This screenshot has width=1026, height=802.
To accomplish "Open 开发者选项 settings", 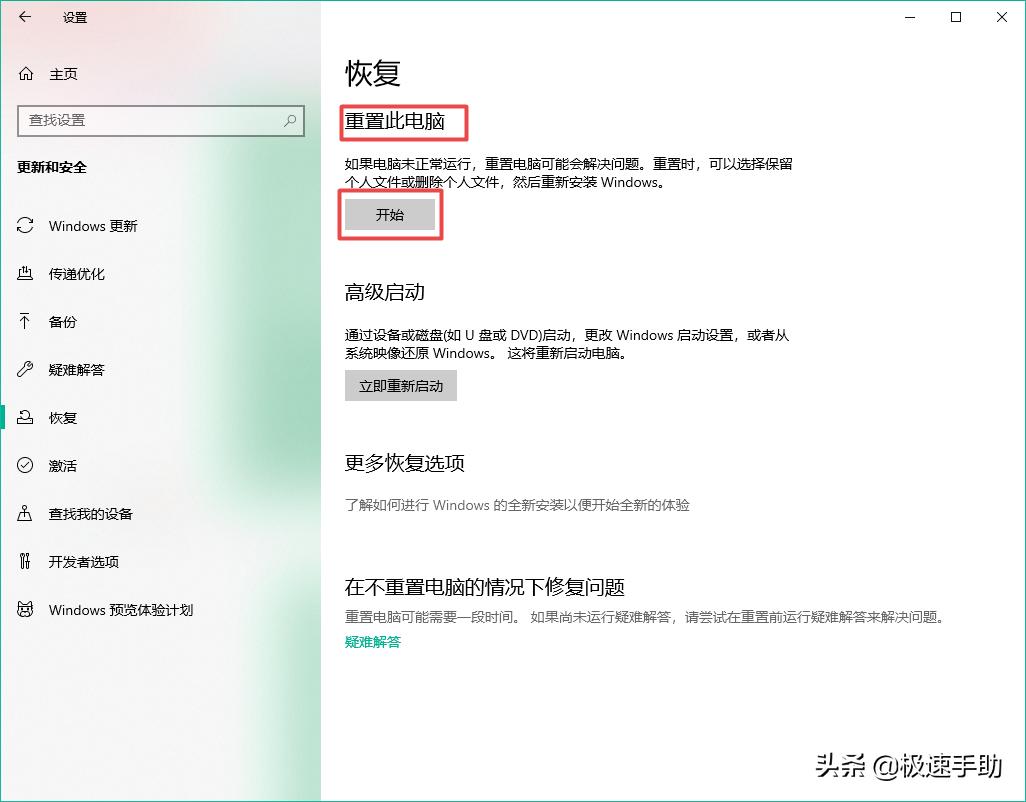I will (27, 562).
